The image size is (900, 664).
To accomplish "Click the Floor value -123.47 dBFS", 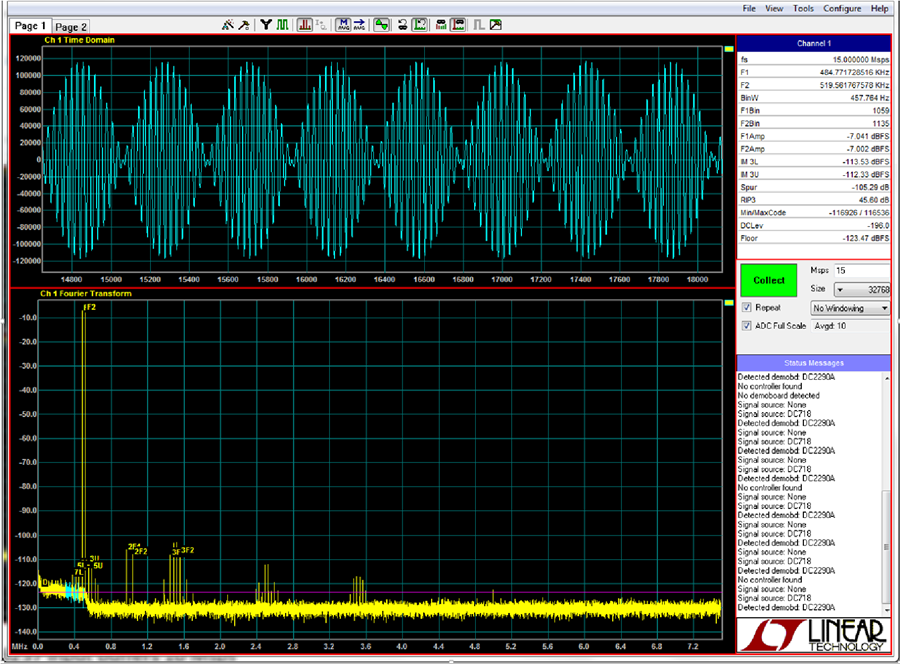I will (x=866, y=238).
